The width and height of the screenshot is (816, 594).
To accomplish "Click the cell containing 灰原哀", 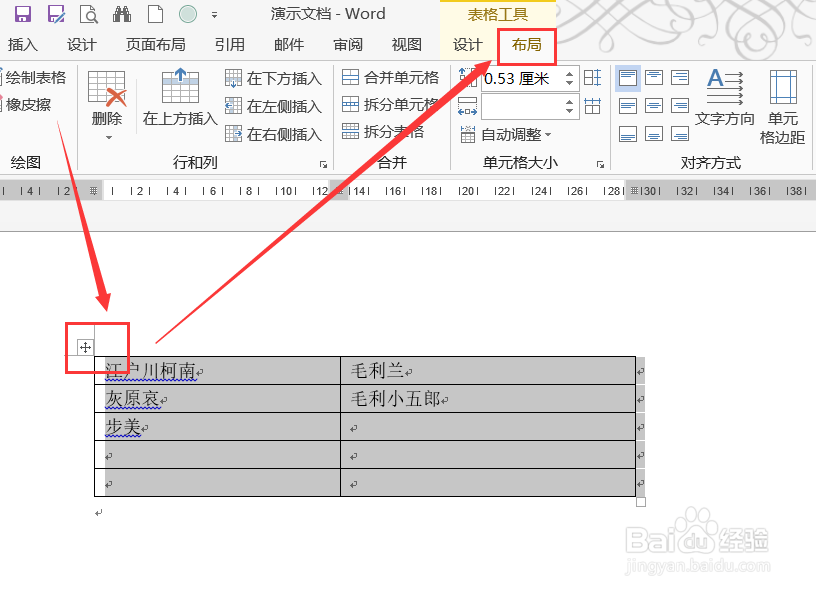I will (x=218, y=399).
